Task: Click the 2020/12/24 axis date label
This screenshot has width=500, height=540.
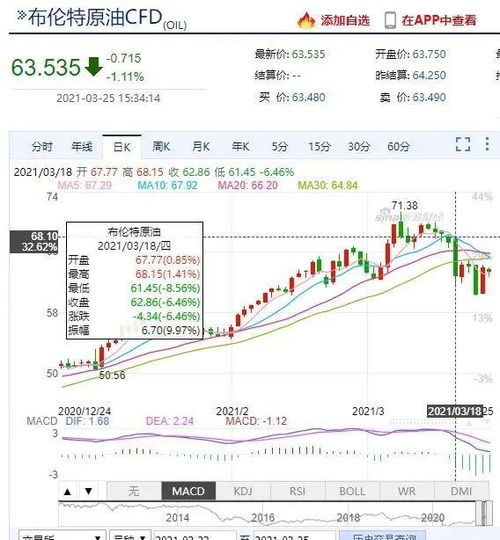Action: coord(85,411)
